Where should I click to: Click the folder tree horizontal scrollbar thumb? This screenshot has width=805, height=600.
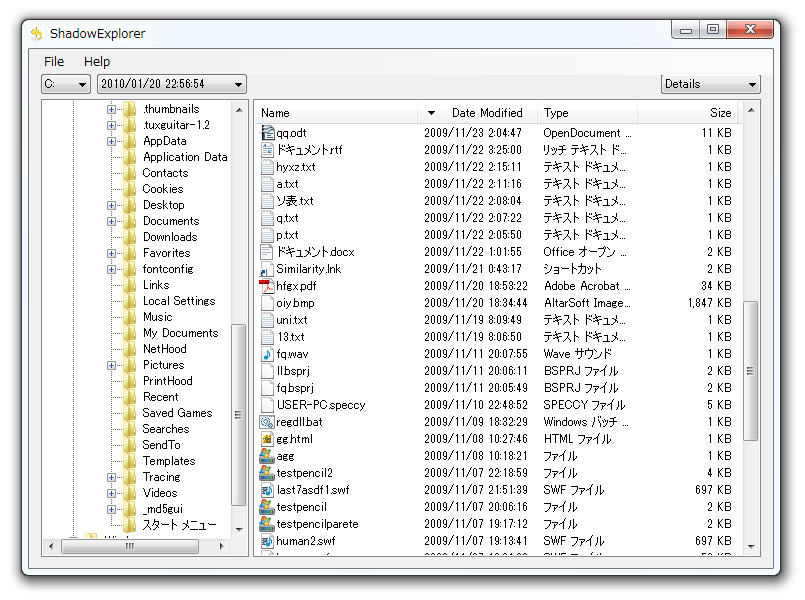(130, 547)
